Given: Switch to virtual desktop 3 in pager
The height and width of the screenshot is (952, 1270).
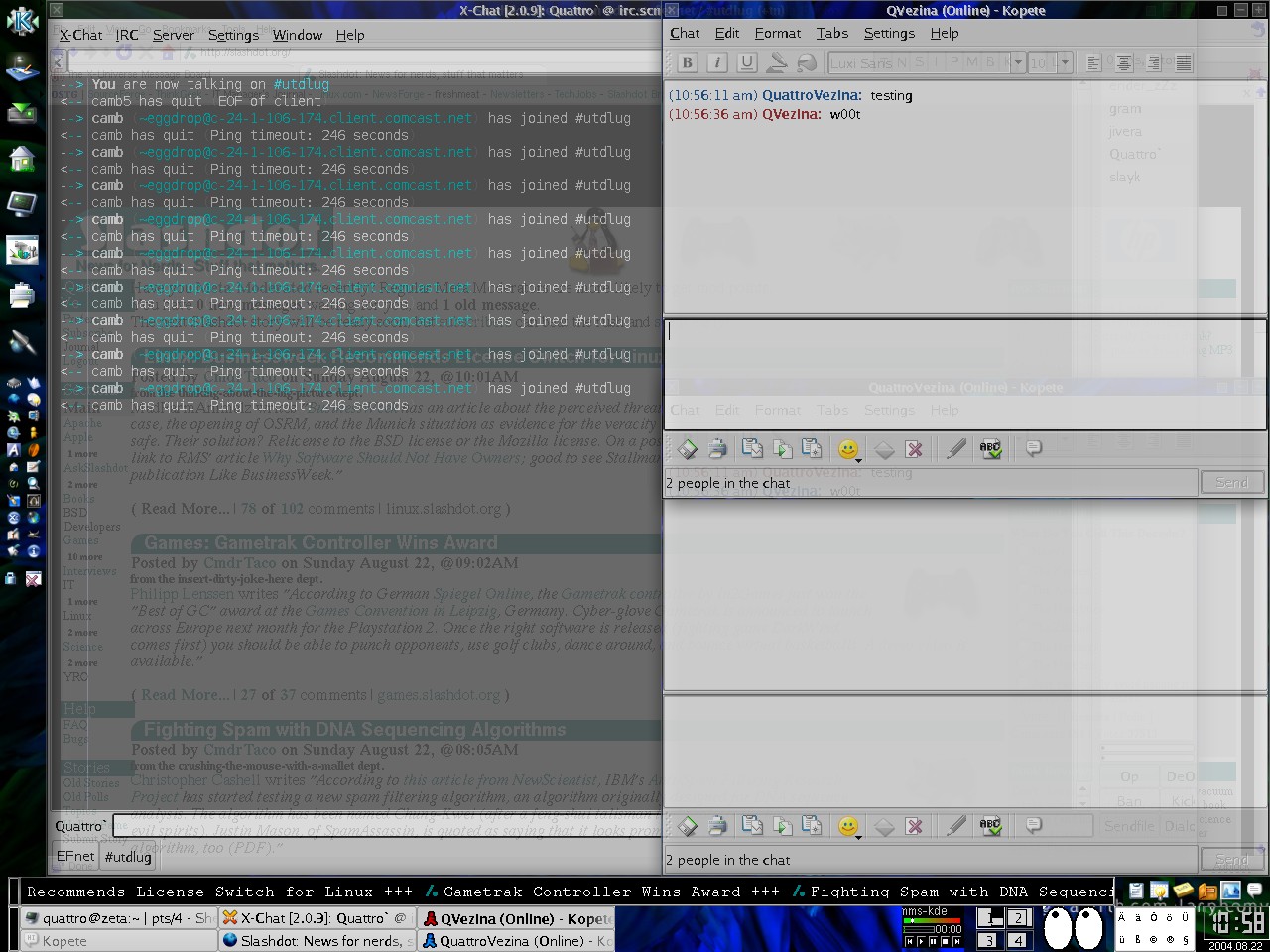Looking at the screenshot, I should [x=989, y=940].
